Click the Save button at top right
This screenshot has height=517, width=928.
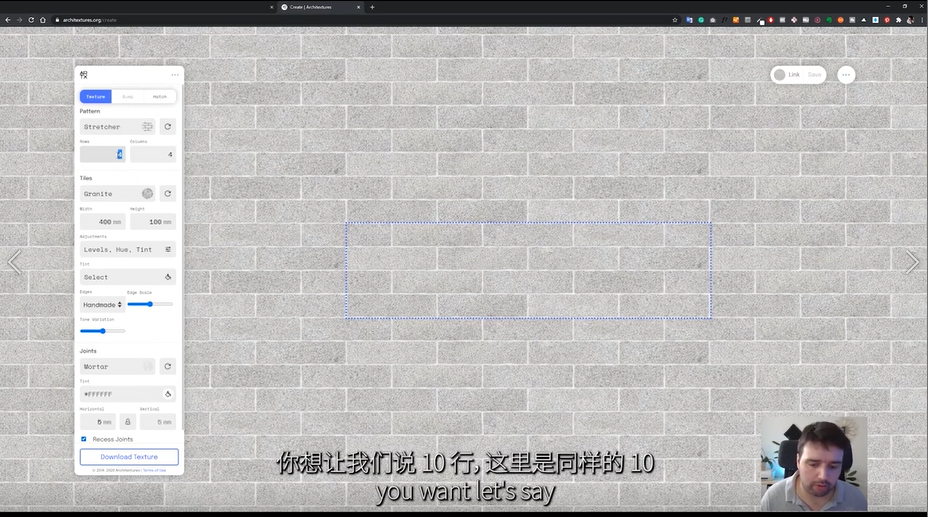click(x=814, y=75)
